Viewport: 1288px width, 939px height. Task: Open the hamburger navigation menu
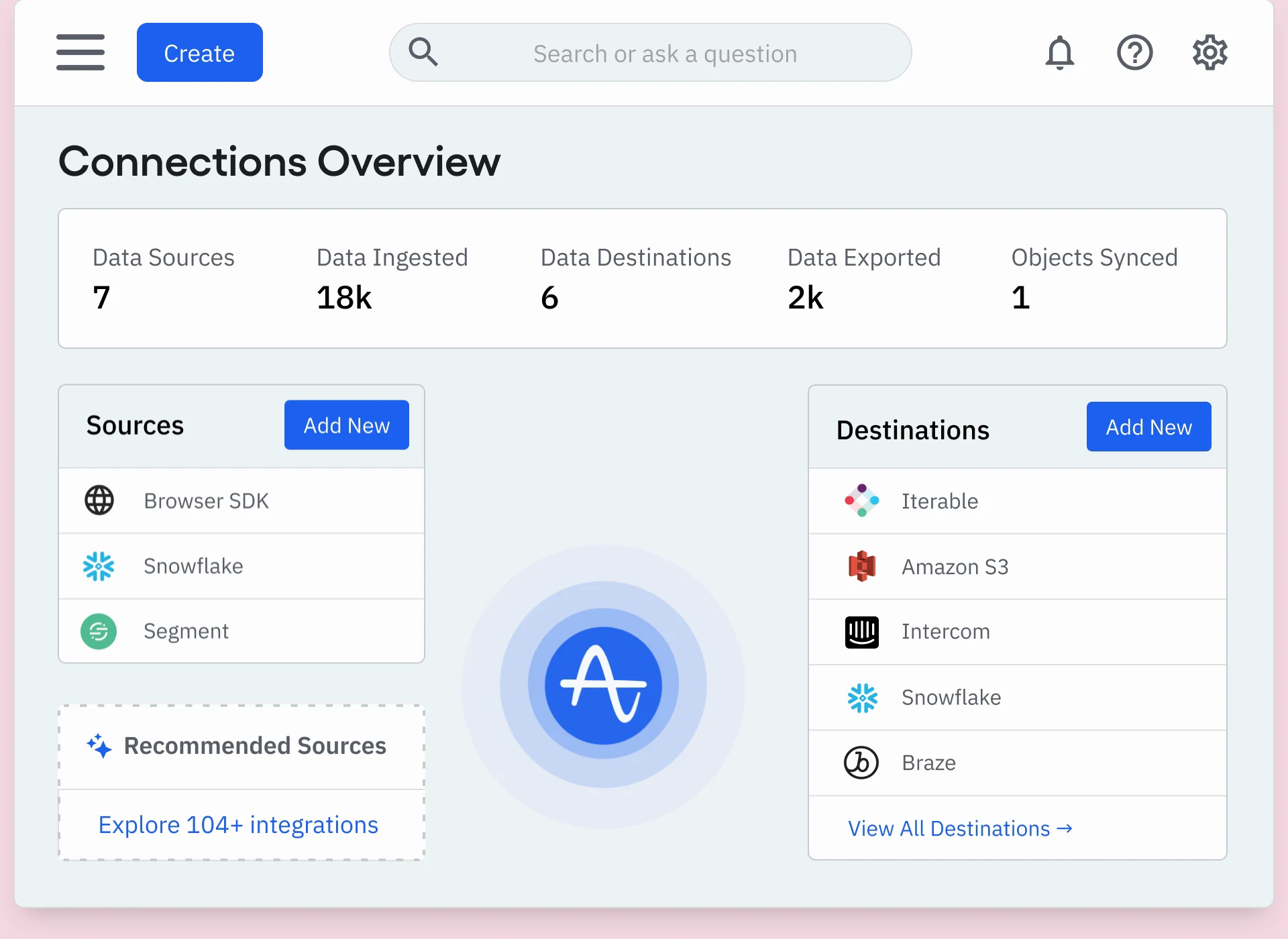tap(80, 52)
